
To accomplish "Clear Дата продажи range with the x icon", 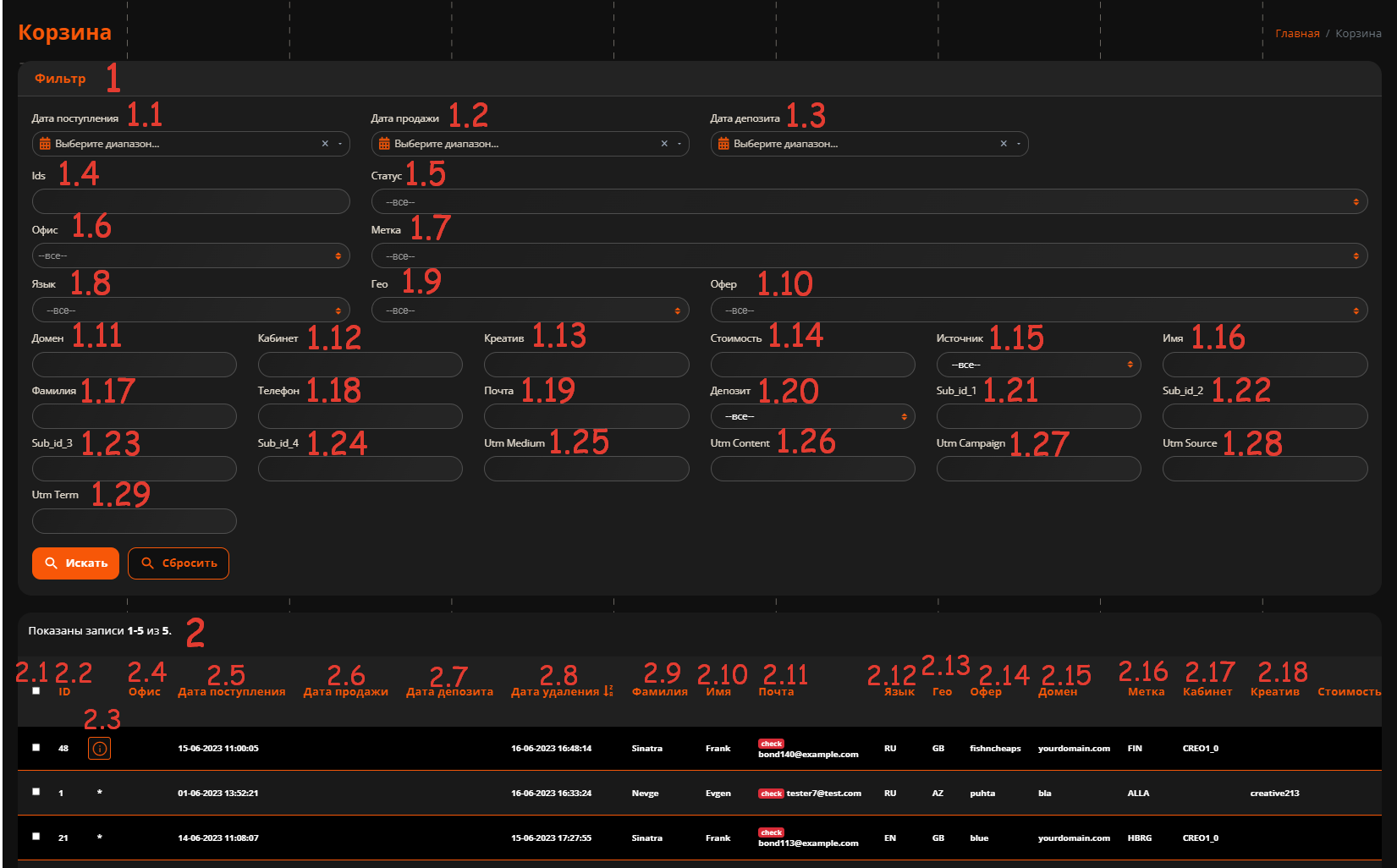I will [664, 144].
